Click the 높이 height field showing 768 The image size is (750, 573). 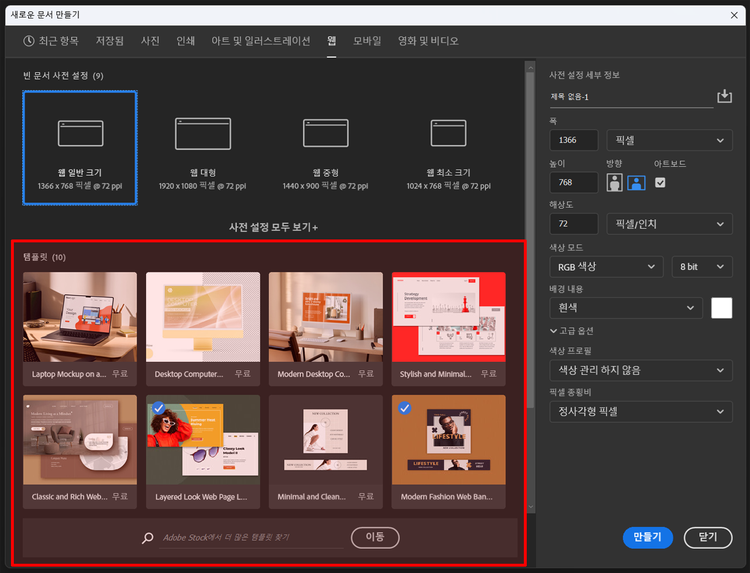click(574, 182)
